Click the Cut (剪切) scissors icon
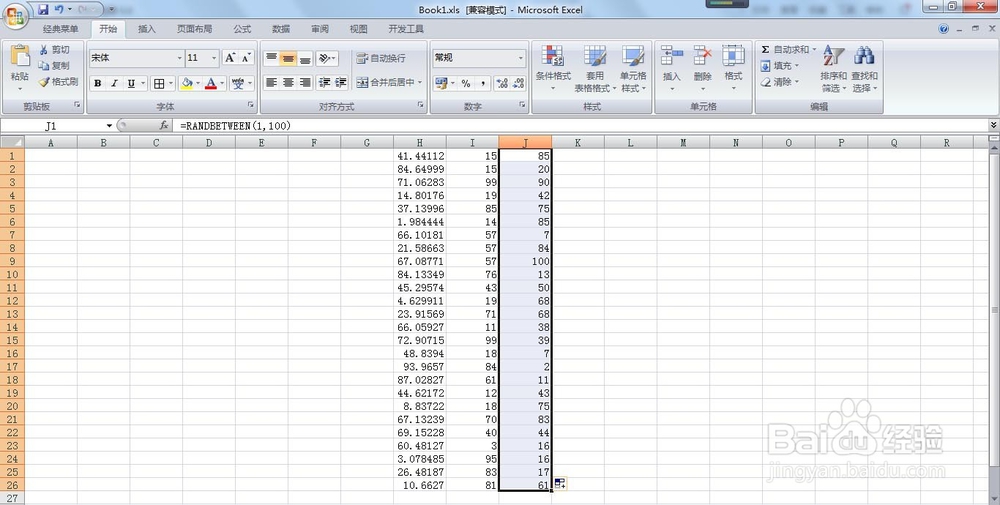Image resolution: width=1000 pixels, height=505 pixels. click(43, 50)
